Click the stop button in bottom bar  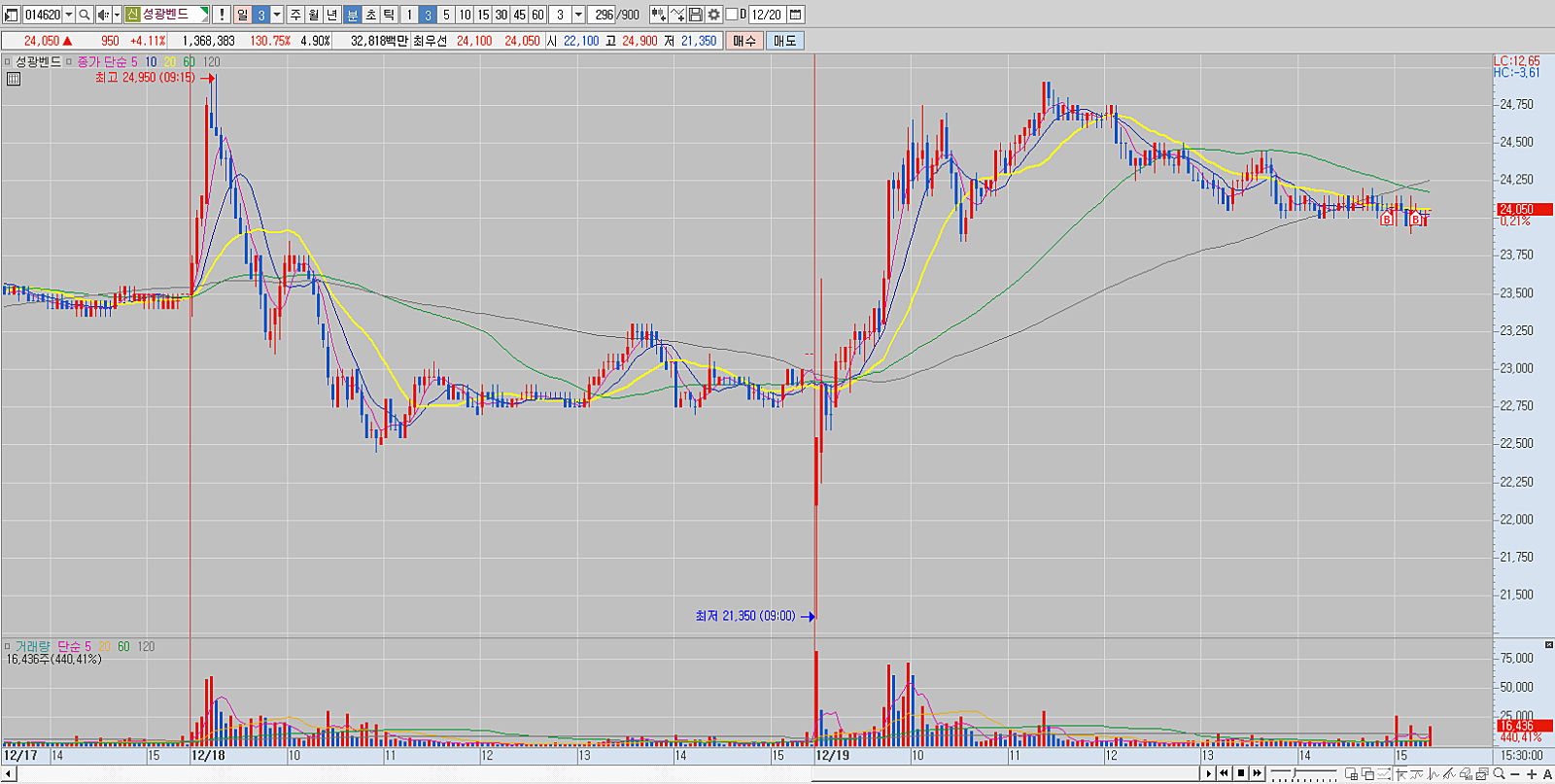pos(1241,773)
